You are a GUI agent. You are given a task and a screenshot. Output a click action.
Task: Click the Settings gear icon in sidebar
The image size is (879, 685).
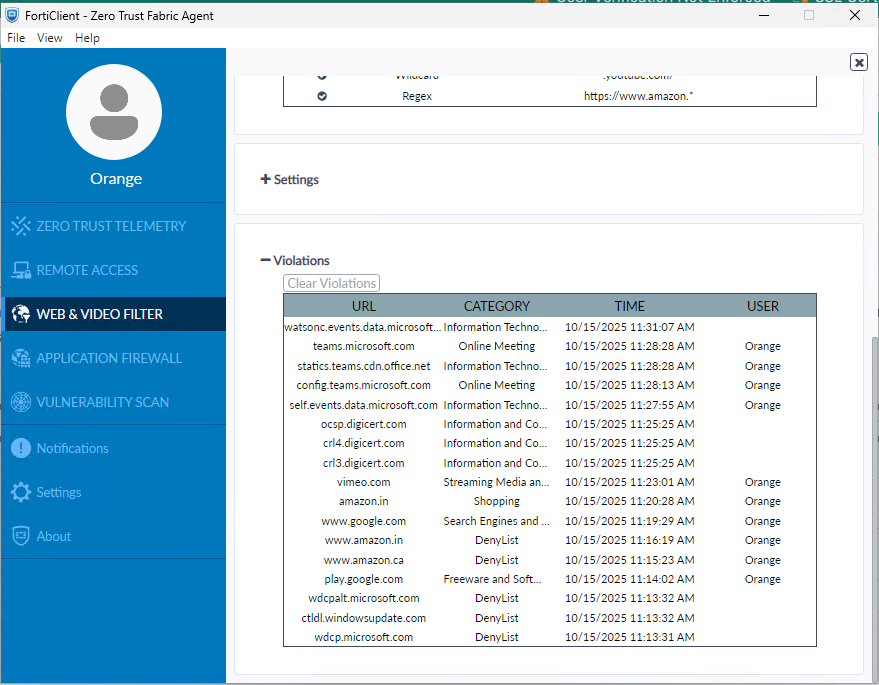tap(21, 492)
